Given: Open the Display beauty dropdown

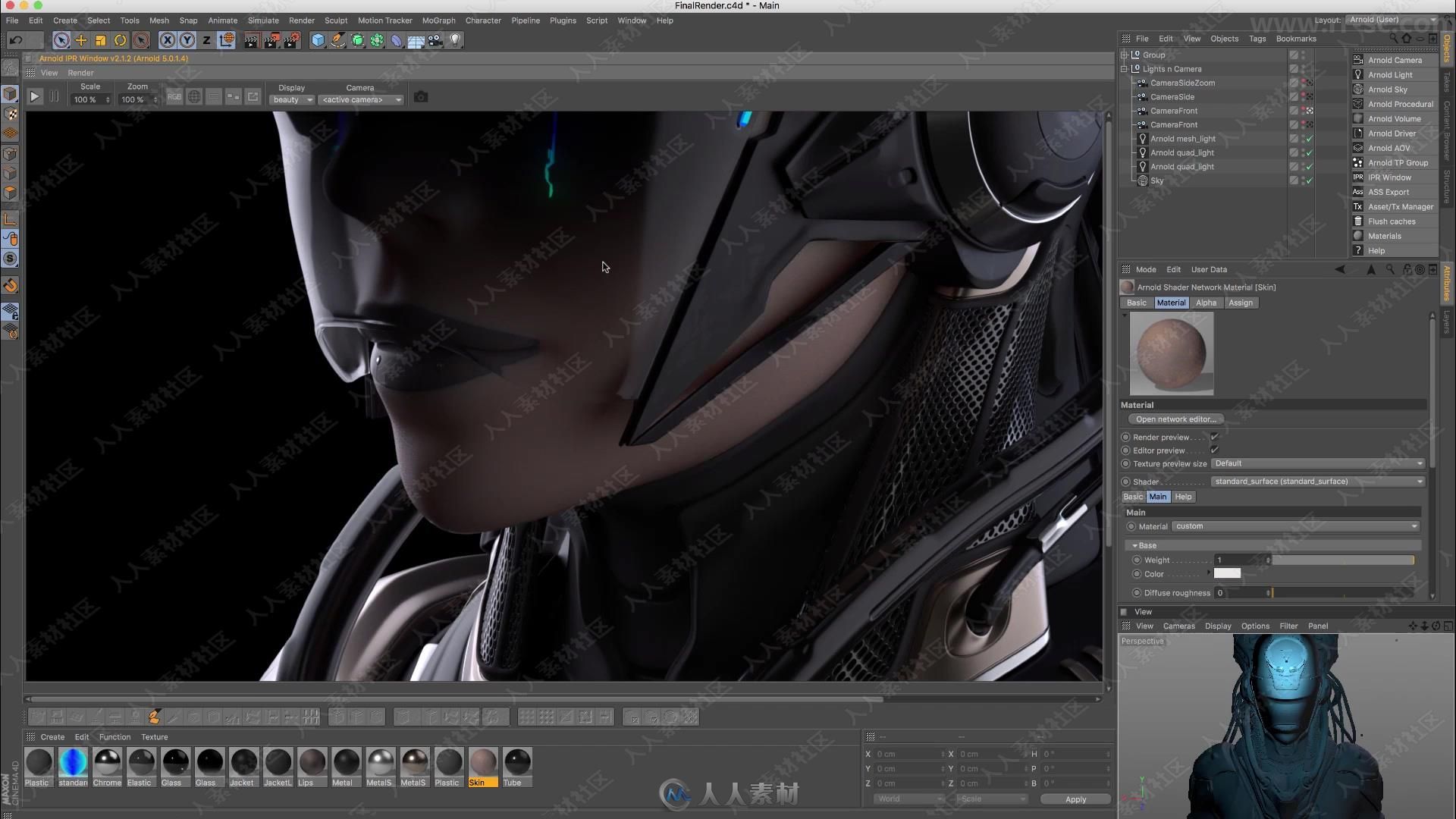Looking at the screenshot, I should (x=292, y=100).
